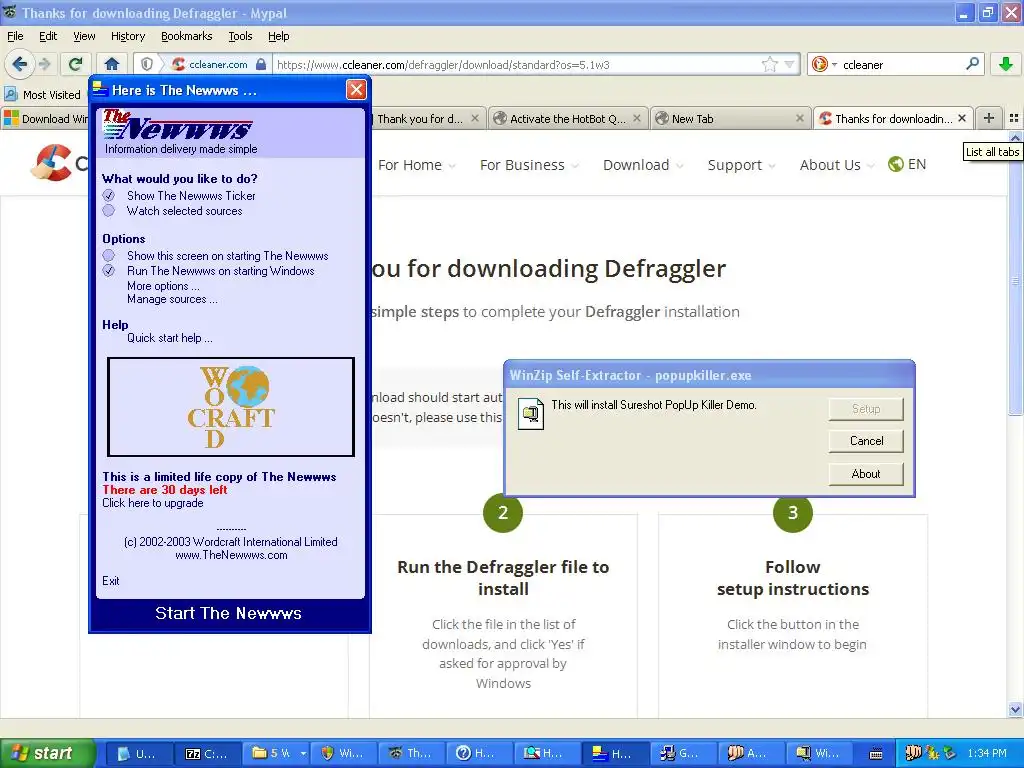Go back with the browser back arrow
1024x768 pixels.
20,64
